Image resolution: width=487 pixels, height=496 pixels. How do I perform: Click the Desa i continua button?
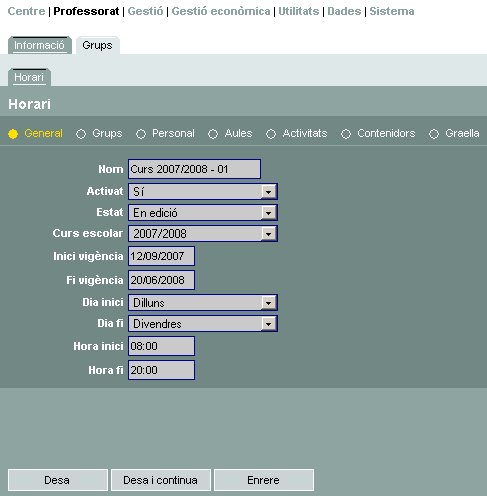[161, 480]
